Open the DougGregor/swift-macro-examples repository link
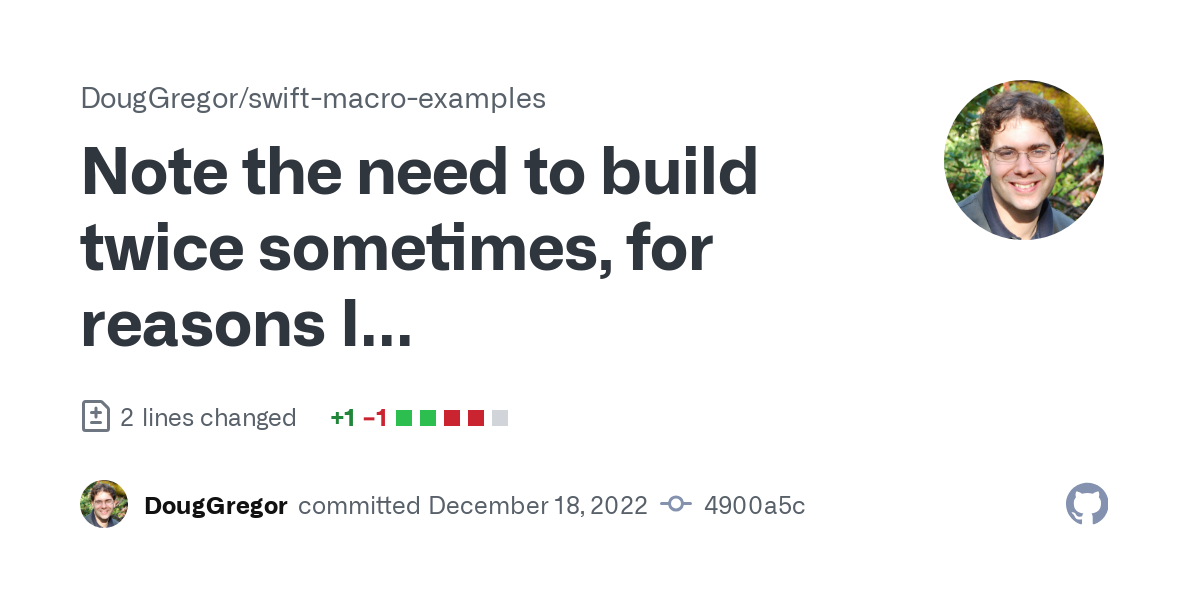The width and height of the screenshot is (1200, 600). point(313,98)
